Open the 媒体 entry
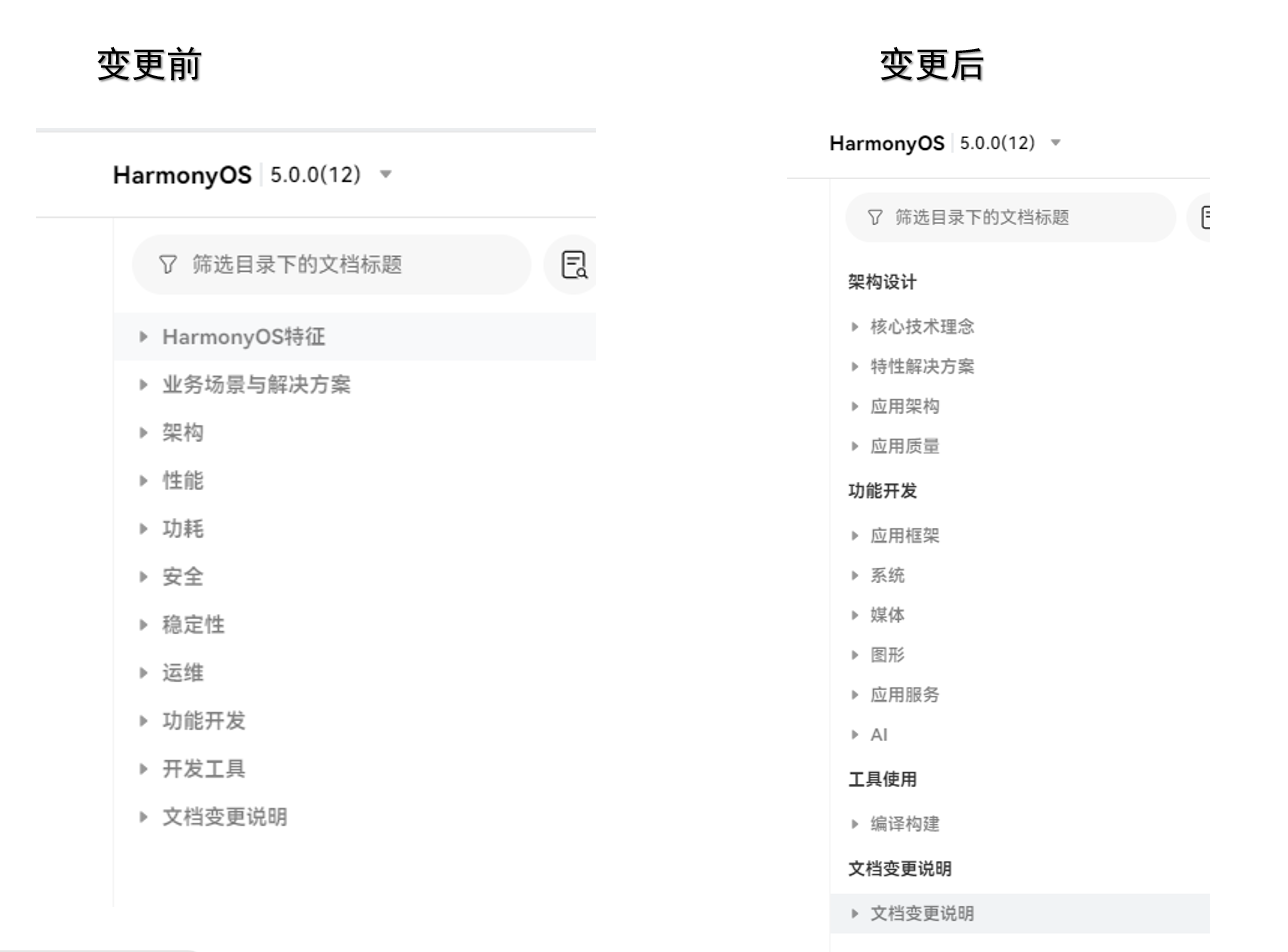 pyautogui.click(x=888, y=616)
